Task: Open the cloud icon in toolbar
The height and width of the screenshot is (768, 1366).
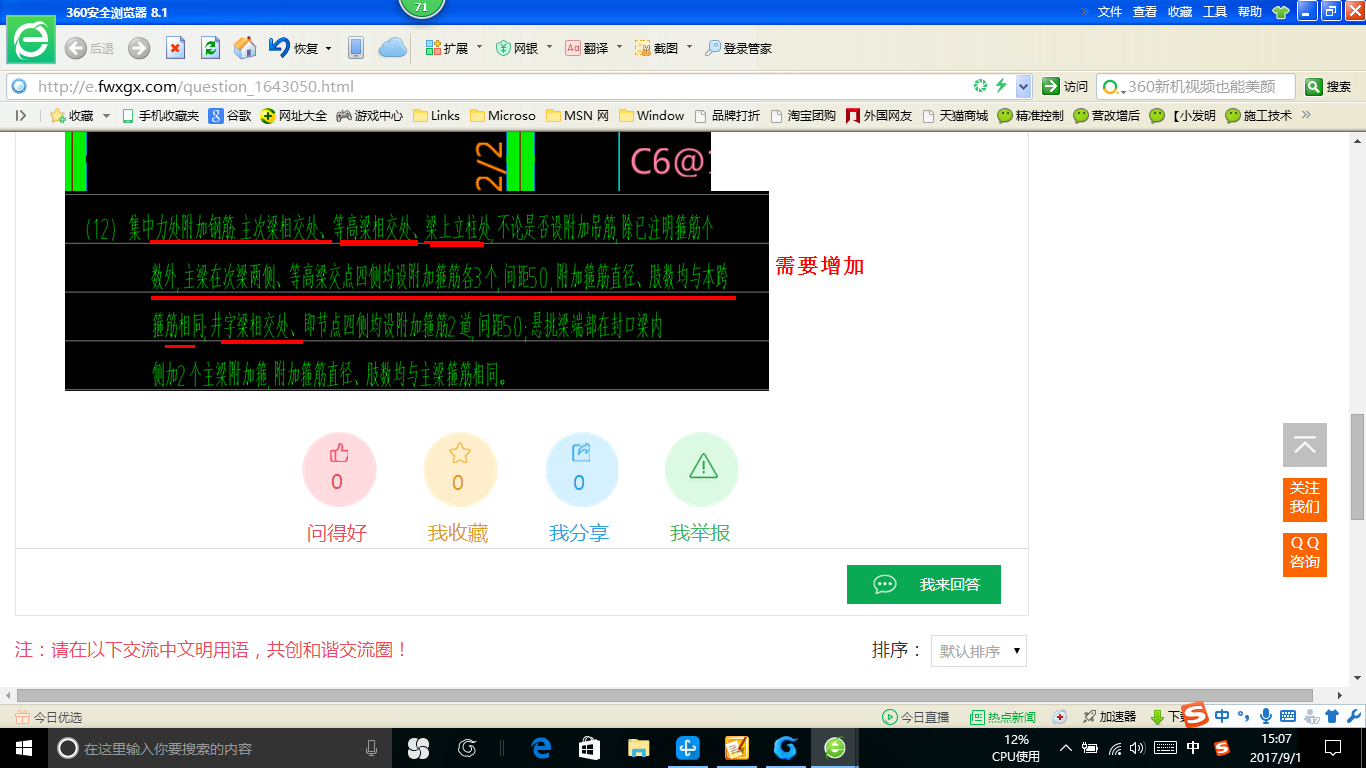Action: [392, 48]
